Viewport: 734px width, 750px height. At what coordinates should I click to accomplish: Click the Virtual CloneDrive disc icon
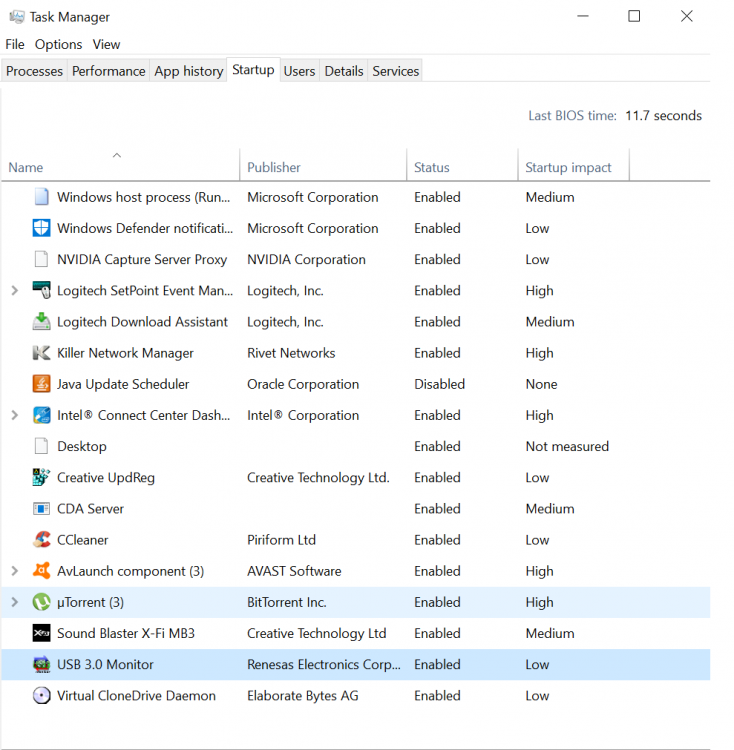coord(42,695)
